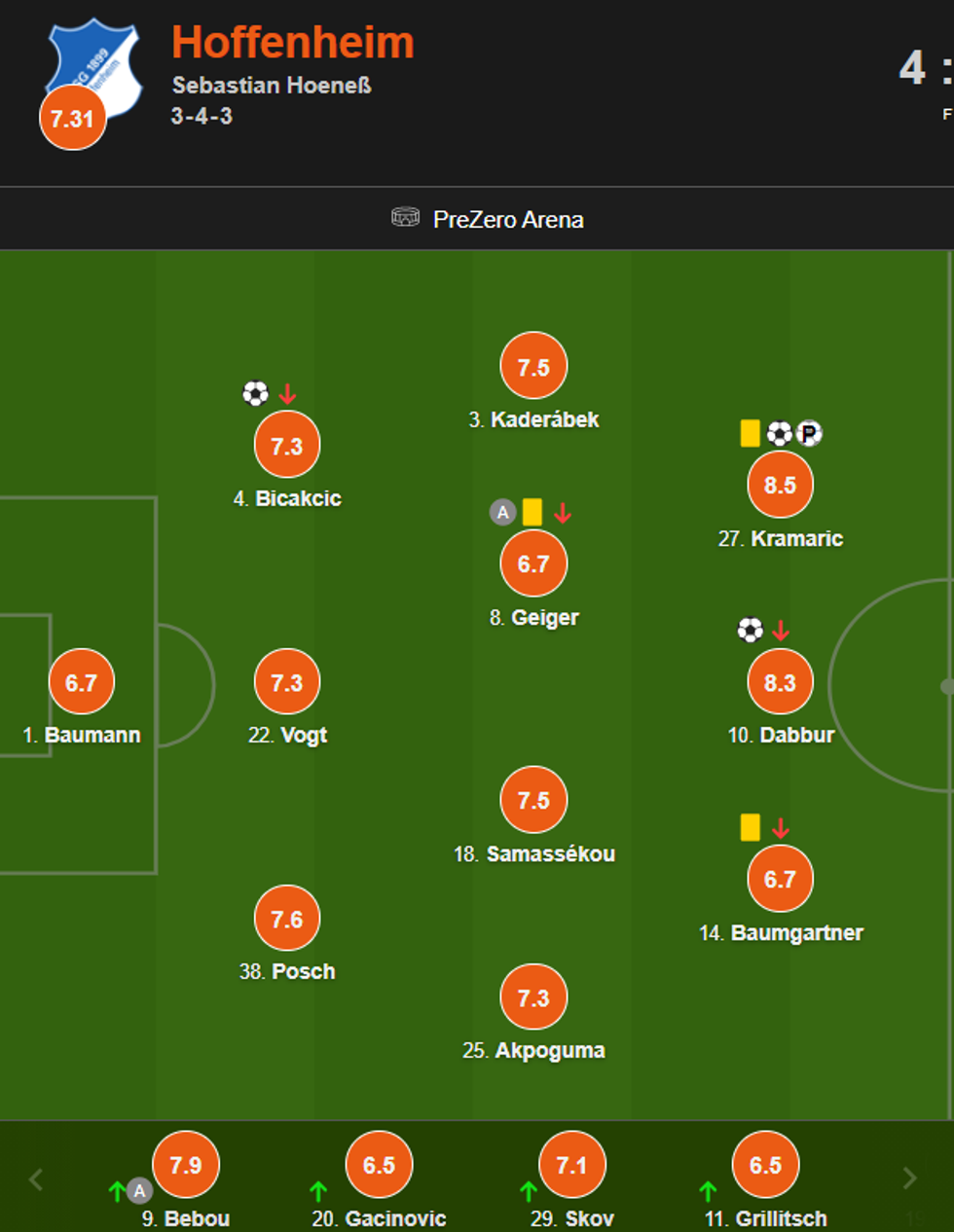
Task: Click the penalty goal icon above Kramaric
Action: click(x=809, y=433)
